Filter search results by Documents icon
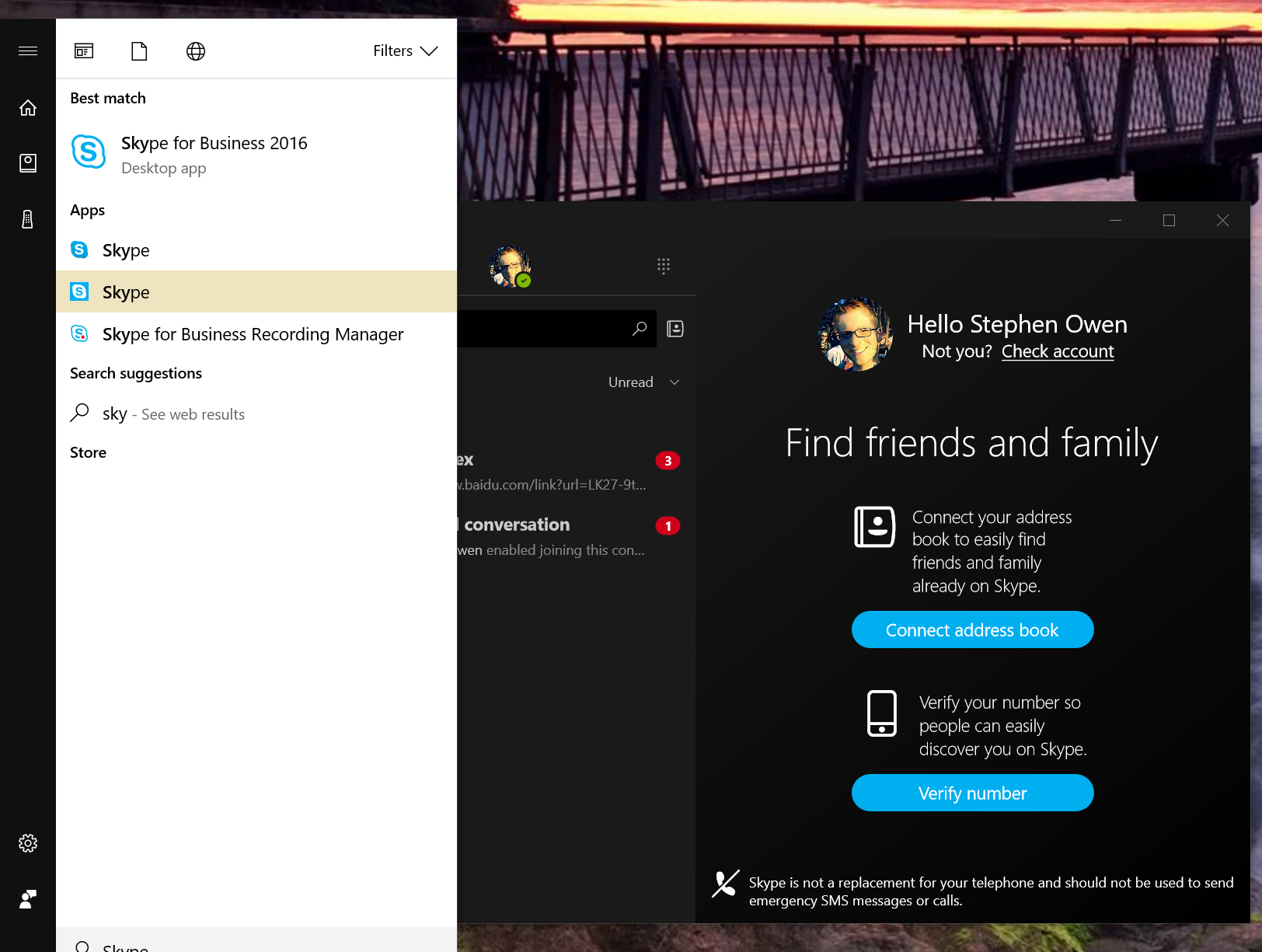Viewport: 1262px width, 952px height. coord(139,51)
